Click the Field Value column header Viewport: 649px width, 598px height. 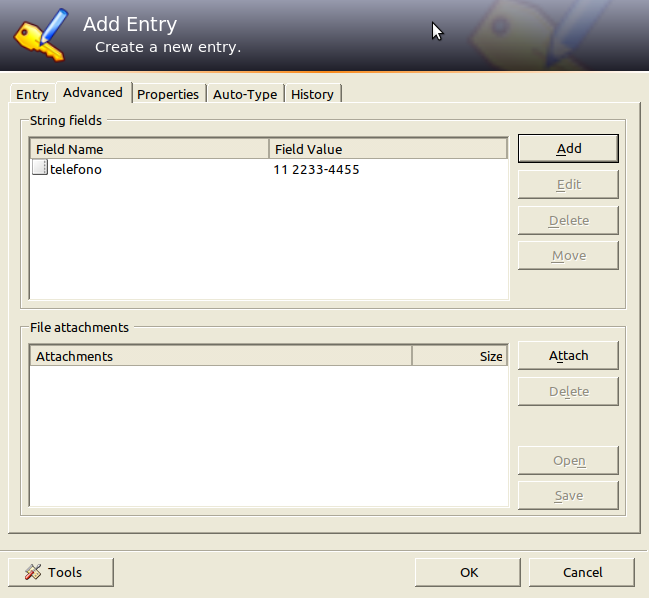click(x=388, y=149)
